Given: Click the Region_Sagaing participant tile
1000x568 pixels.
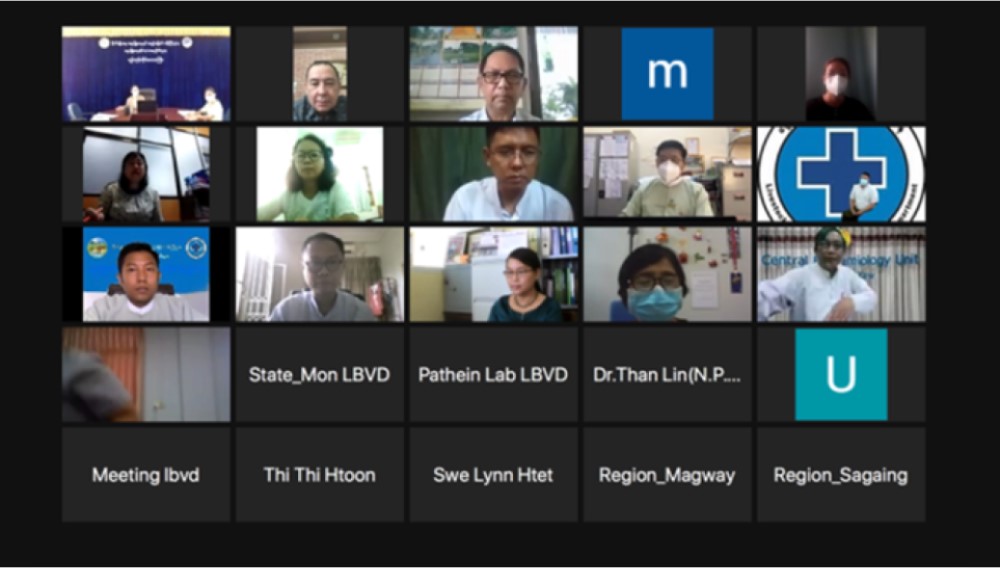Looking at the screenshot, I should tap(841, 474).
